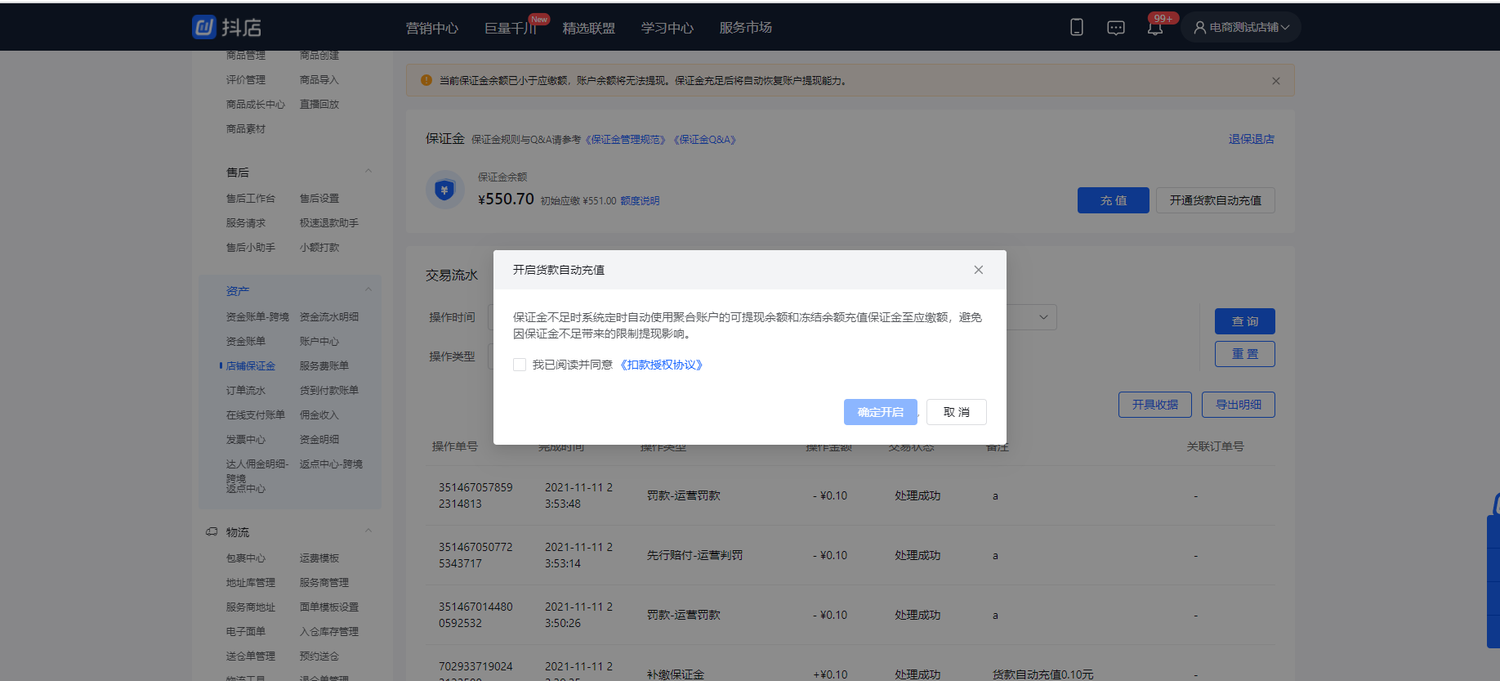Click the blue shield icon near 保证金余额

(444, 190)
